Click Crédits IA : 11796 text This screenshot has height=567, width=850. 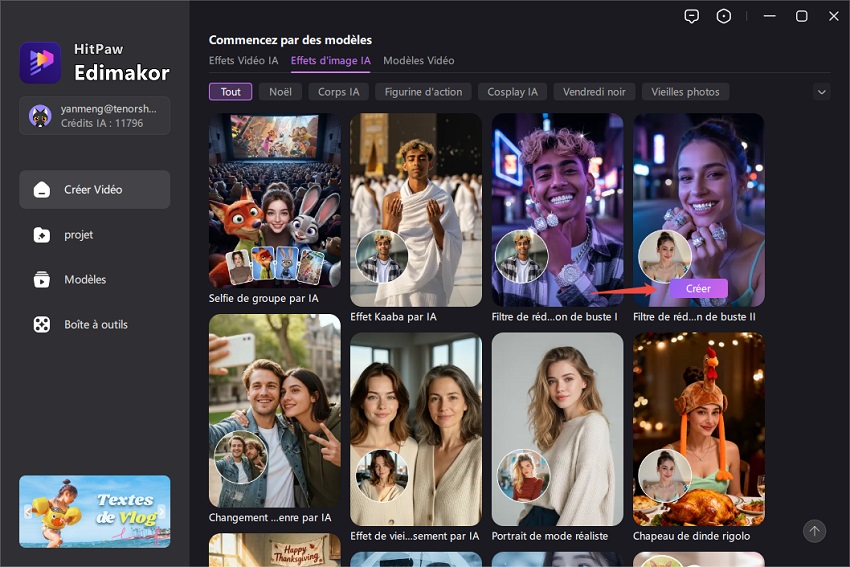coord(102,123)
